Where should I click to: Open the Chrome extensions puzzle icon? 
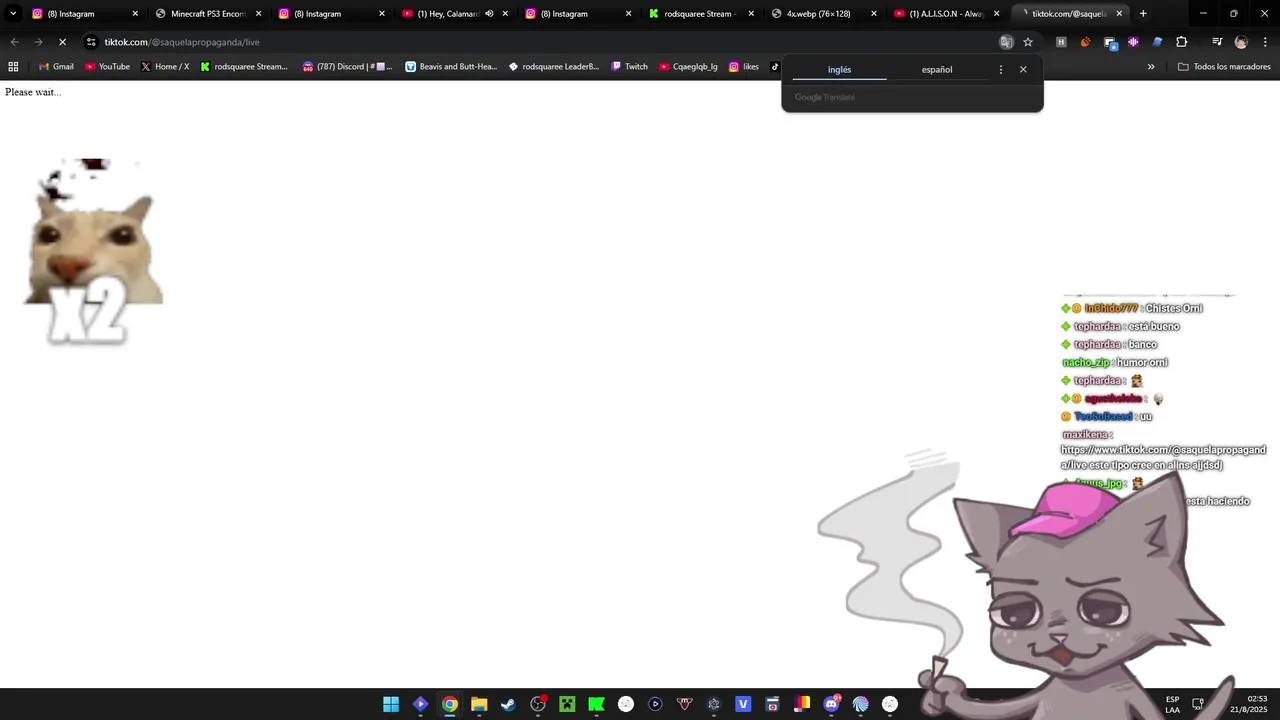(1182, 42)
